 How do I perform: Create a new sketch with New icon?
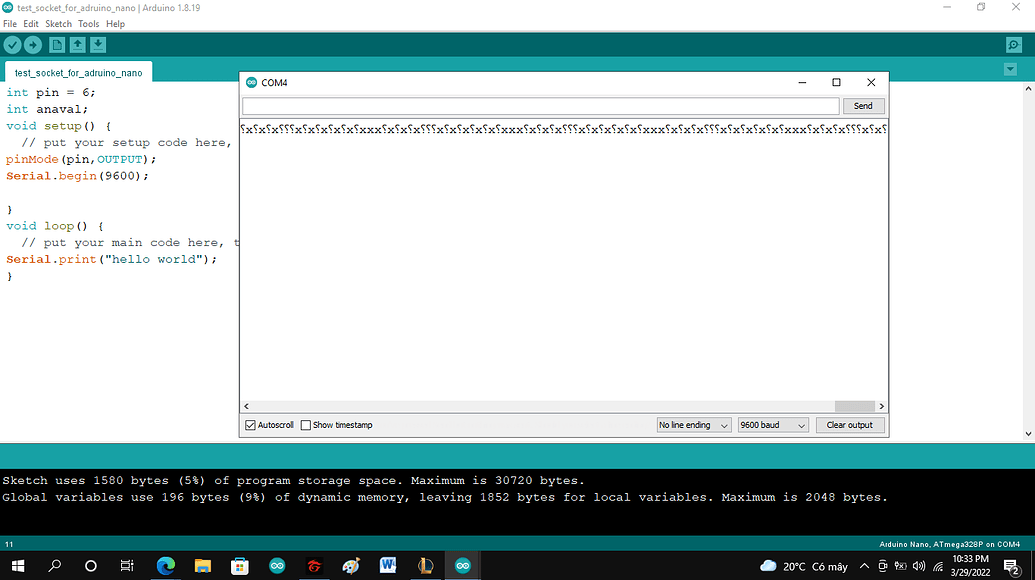pos(57,45)
